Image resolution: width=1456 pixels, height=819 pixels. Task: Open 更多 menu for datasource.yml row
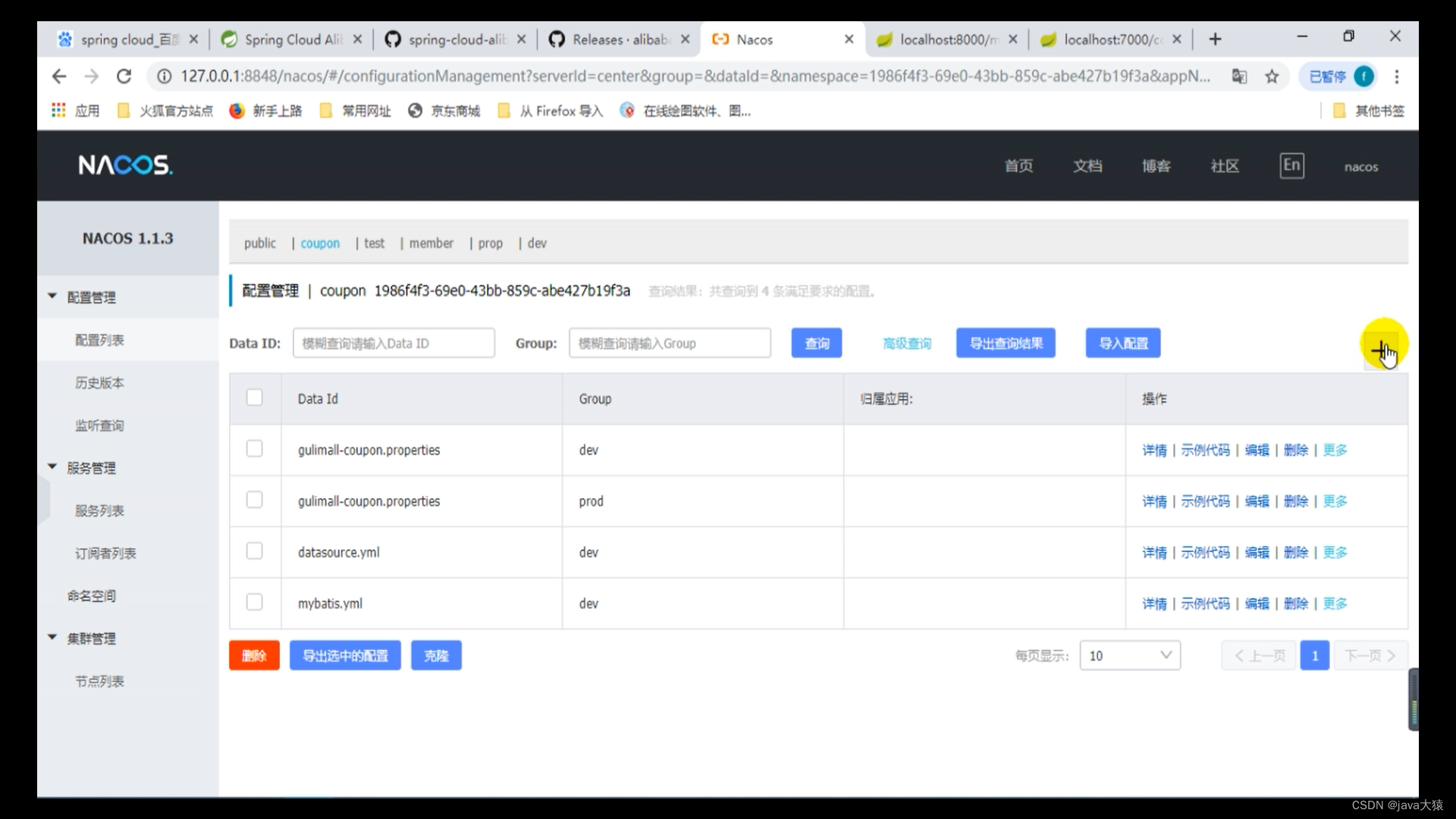point(1335,552)
